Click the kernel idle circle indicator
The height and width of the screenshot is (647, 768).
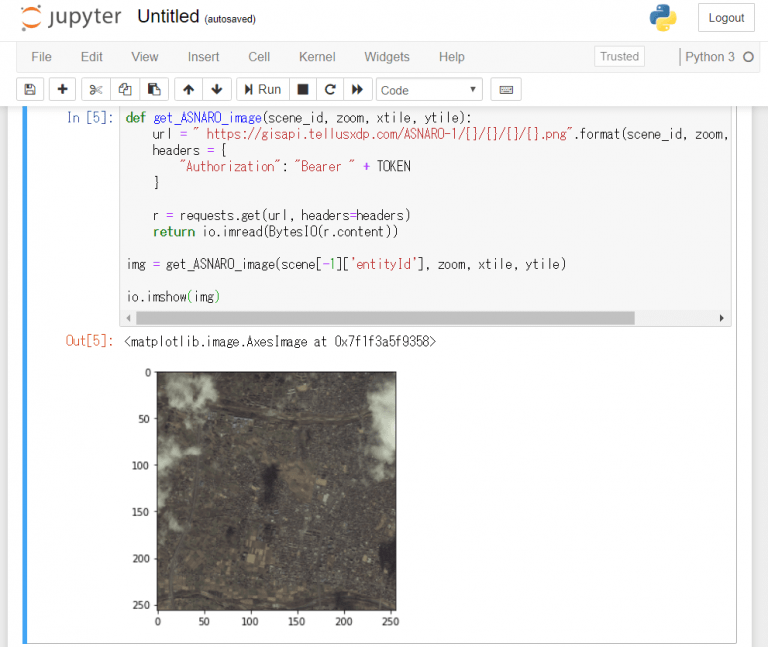(748, 57)
